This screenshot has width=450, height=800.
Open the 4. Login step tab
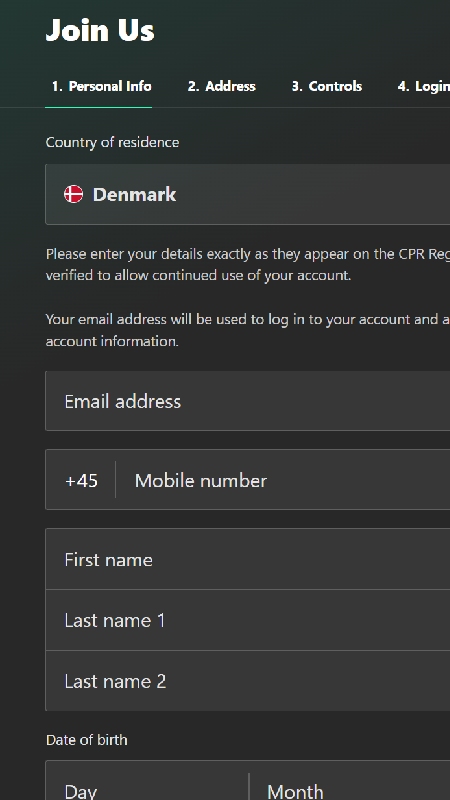[x=423, y=87]
